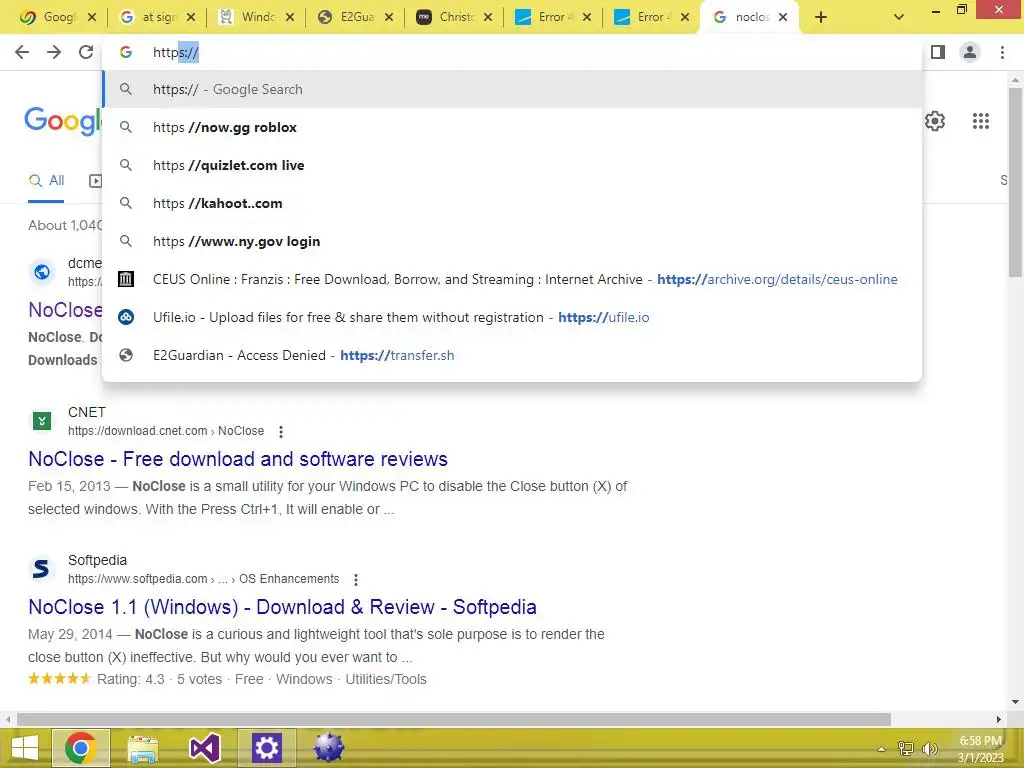Expand the tab search dropdown arrow
This screenshot has height=768, width=1024.
pyautogui.click(x=899, y=17)
